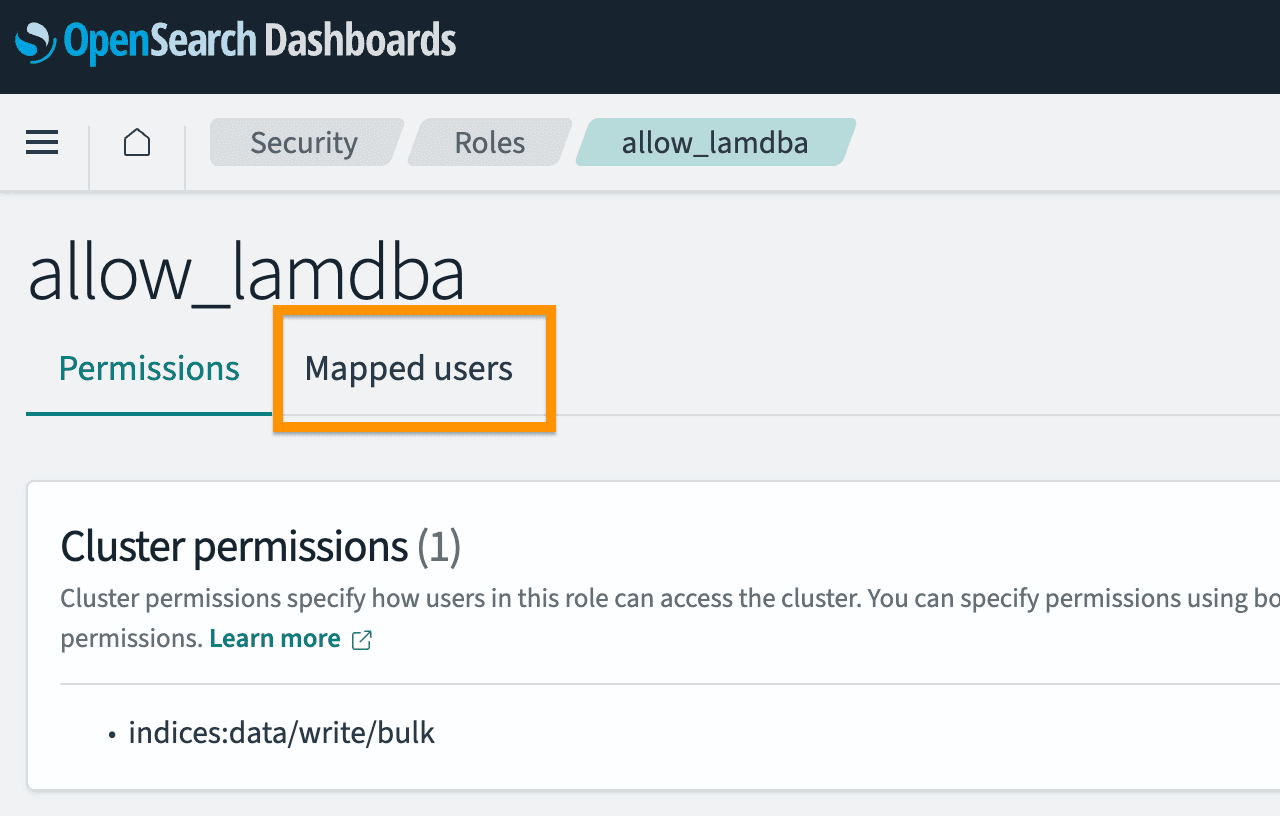The width and height of the screenshot is (1280, 816).
Task: Open the hamburger navigation menu
Action: click(x=42, y=143)
